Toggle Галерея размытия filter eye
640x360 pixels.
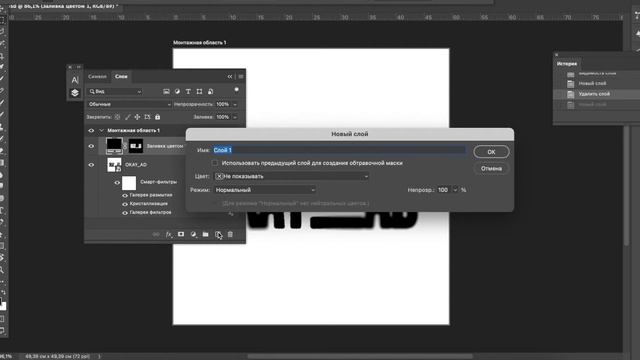(125, 196)
